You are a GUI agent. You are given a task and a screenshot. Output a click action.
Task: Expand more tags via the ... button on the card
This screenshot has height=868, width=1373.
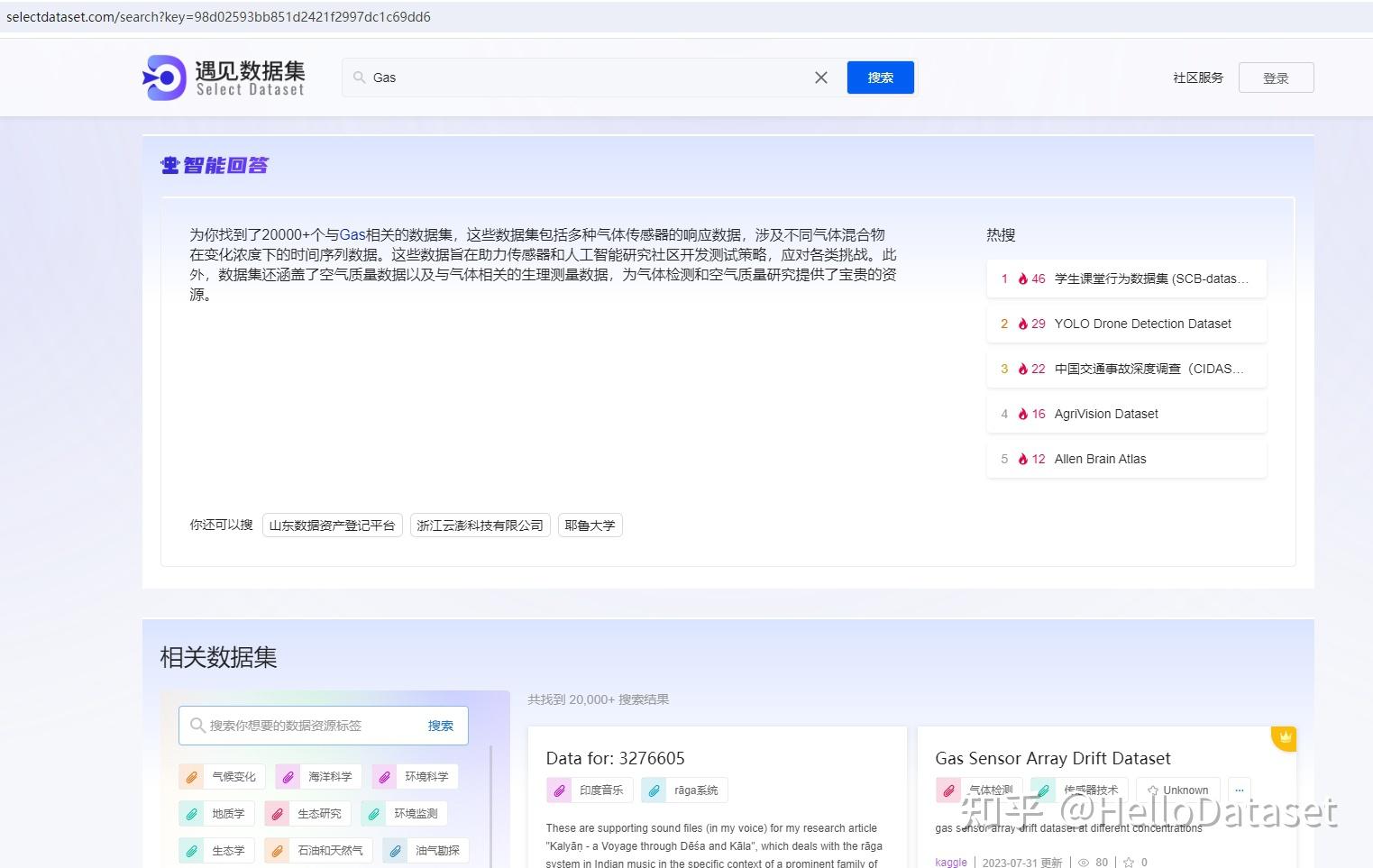[1239, 790]
